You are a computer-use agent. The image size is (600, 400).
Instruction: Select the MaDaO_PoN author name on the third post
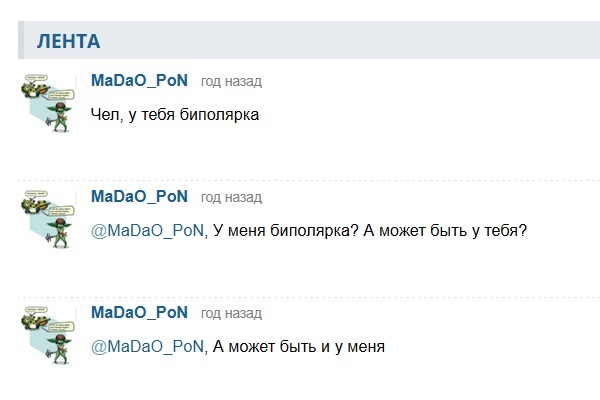(x=139, y=312)
